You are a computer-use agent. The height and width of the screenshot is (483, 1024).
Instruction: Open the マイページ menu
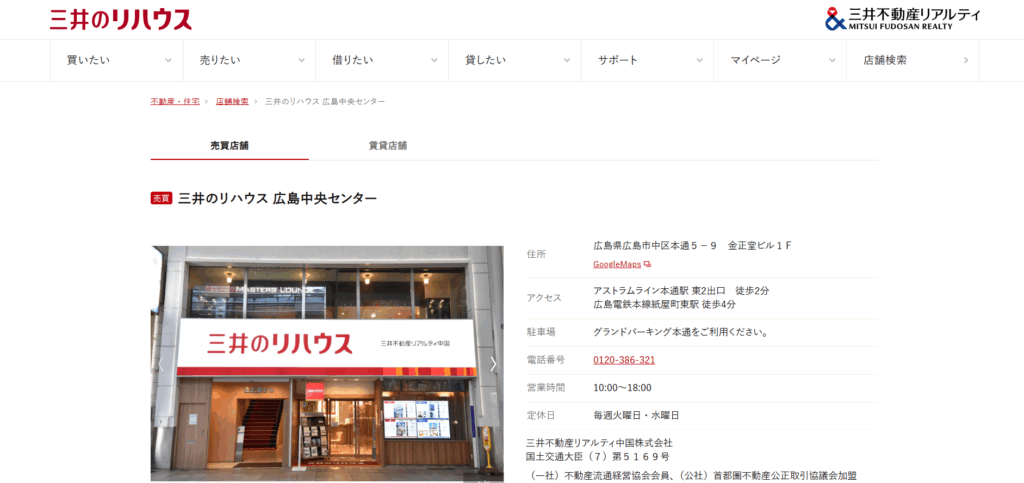[780, 60]
